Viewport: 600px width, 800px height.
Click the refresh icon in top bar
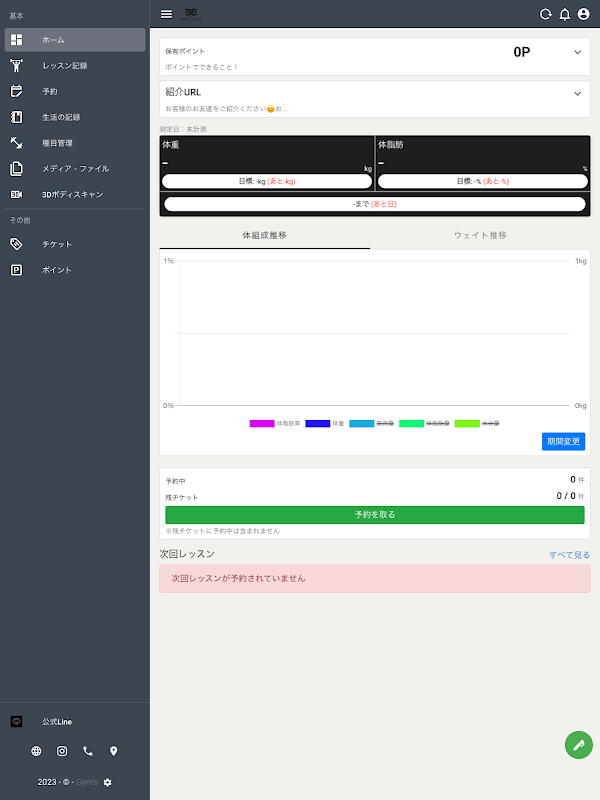pos(546,14)
